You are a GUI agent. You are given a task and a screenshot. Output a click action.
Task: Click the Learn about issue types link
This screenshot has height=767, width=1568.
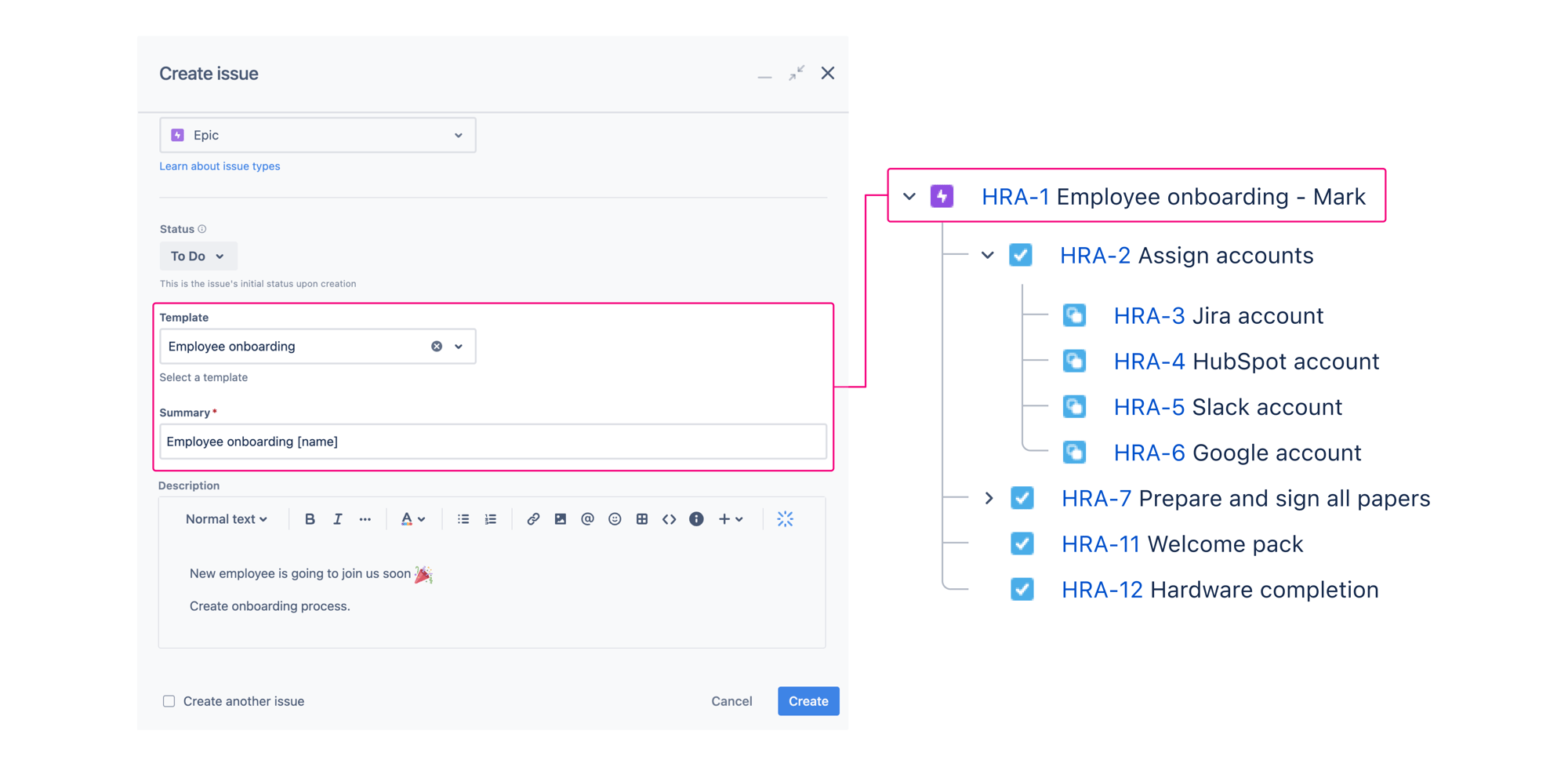(x=220, y=165)
